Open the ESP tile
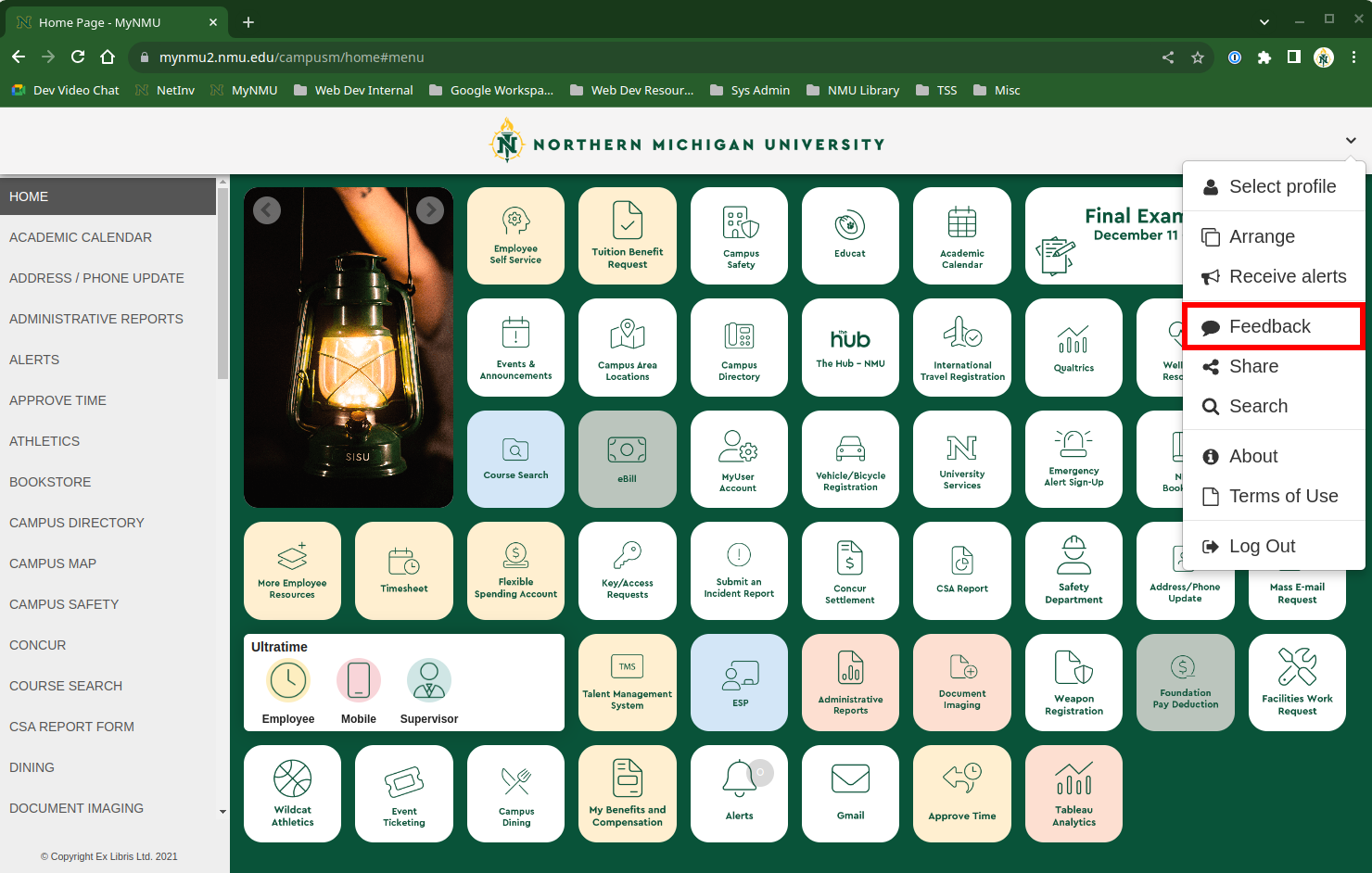The image size is (1372, 873). pyautogui.click(x=739, y=682)
